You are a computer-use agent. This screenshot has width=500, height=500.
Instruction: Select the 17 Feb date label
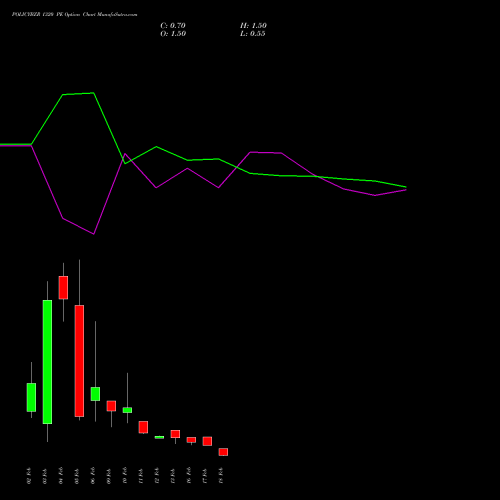coord(205,476)
